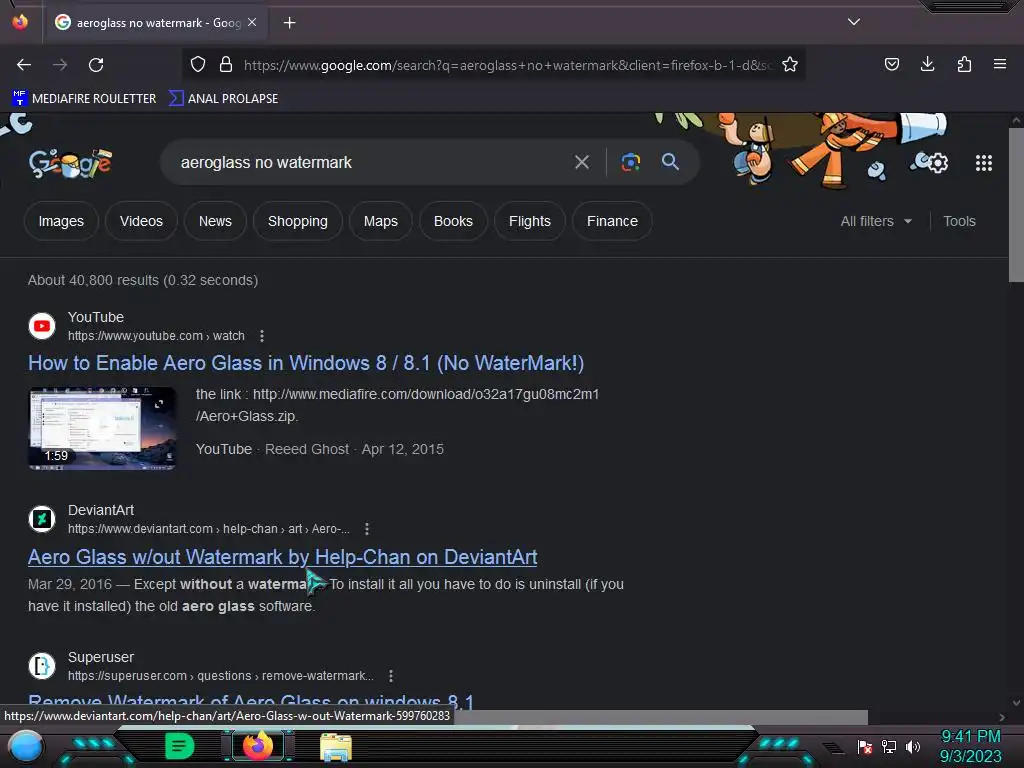The height and width of the screenshot is (768, 1024).
Task: Submit search with magnifier icon
Action: (670, 162)
